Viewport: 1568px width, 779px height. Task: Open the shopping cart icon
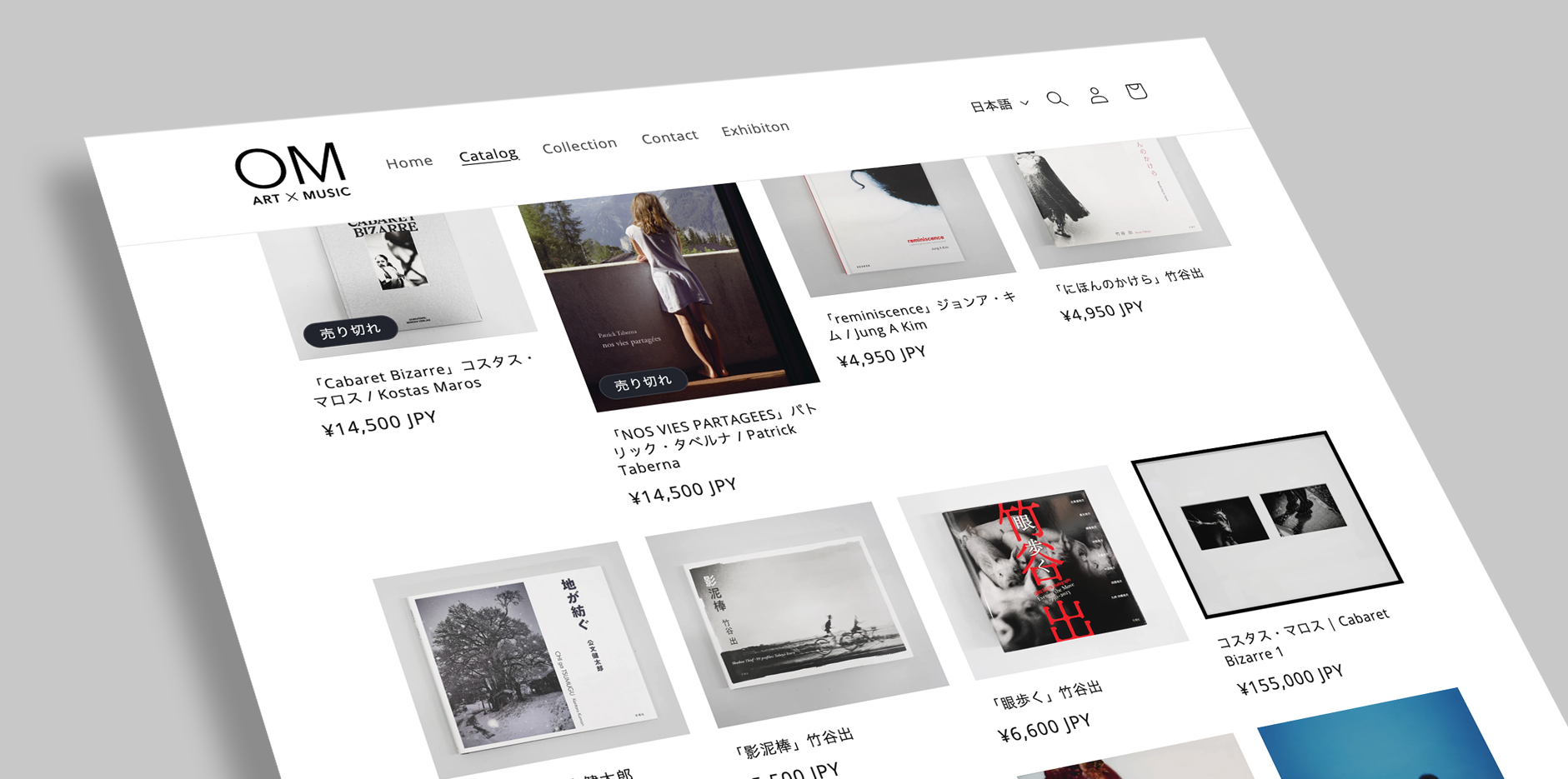(1136, 91)
